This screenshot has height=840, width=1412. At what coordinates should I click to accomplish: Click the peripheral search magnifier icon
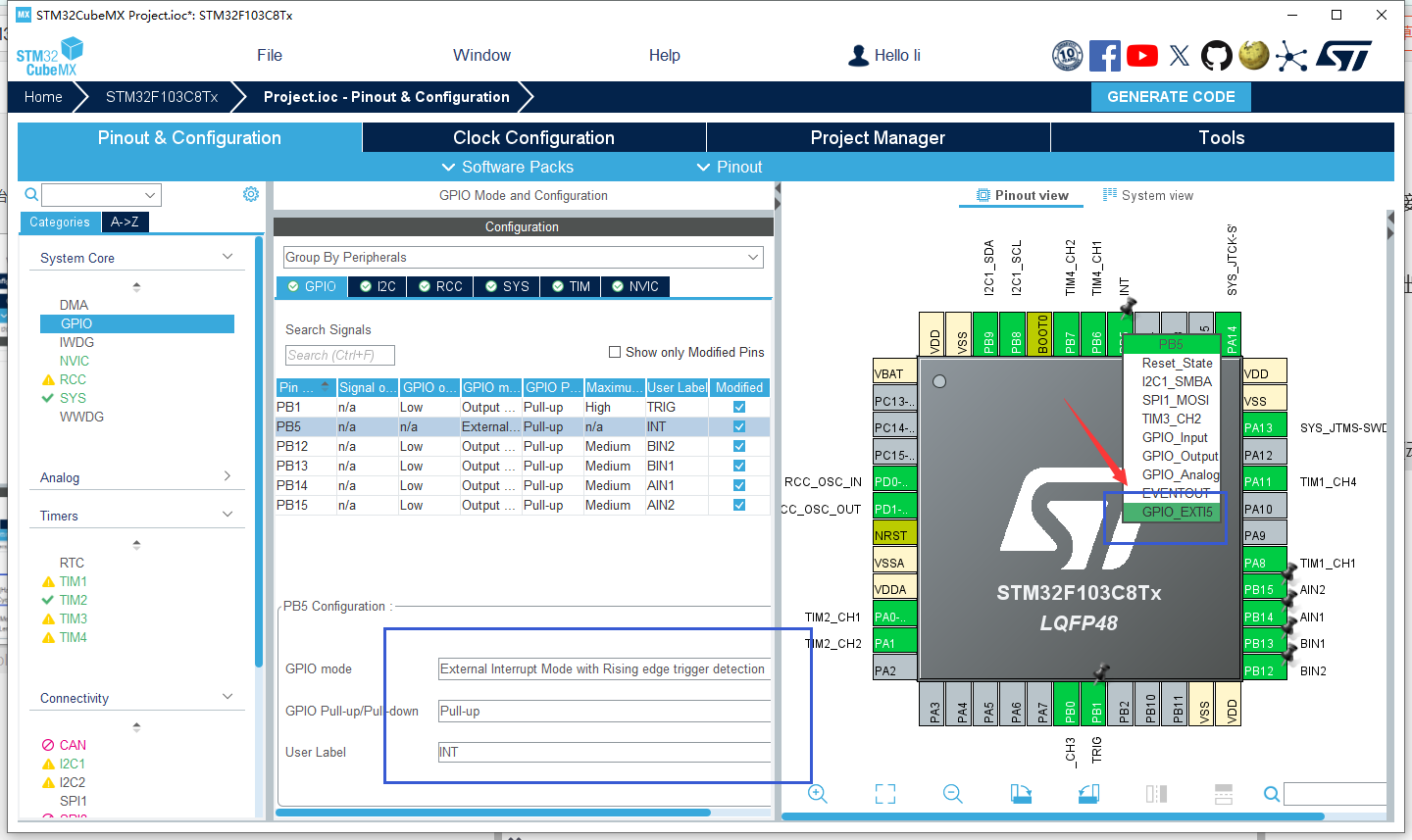(x=31, y=194)
